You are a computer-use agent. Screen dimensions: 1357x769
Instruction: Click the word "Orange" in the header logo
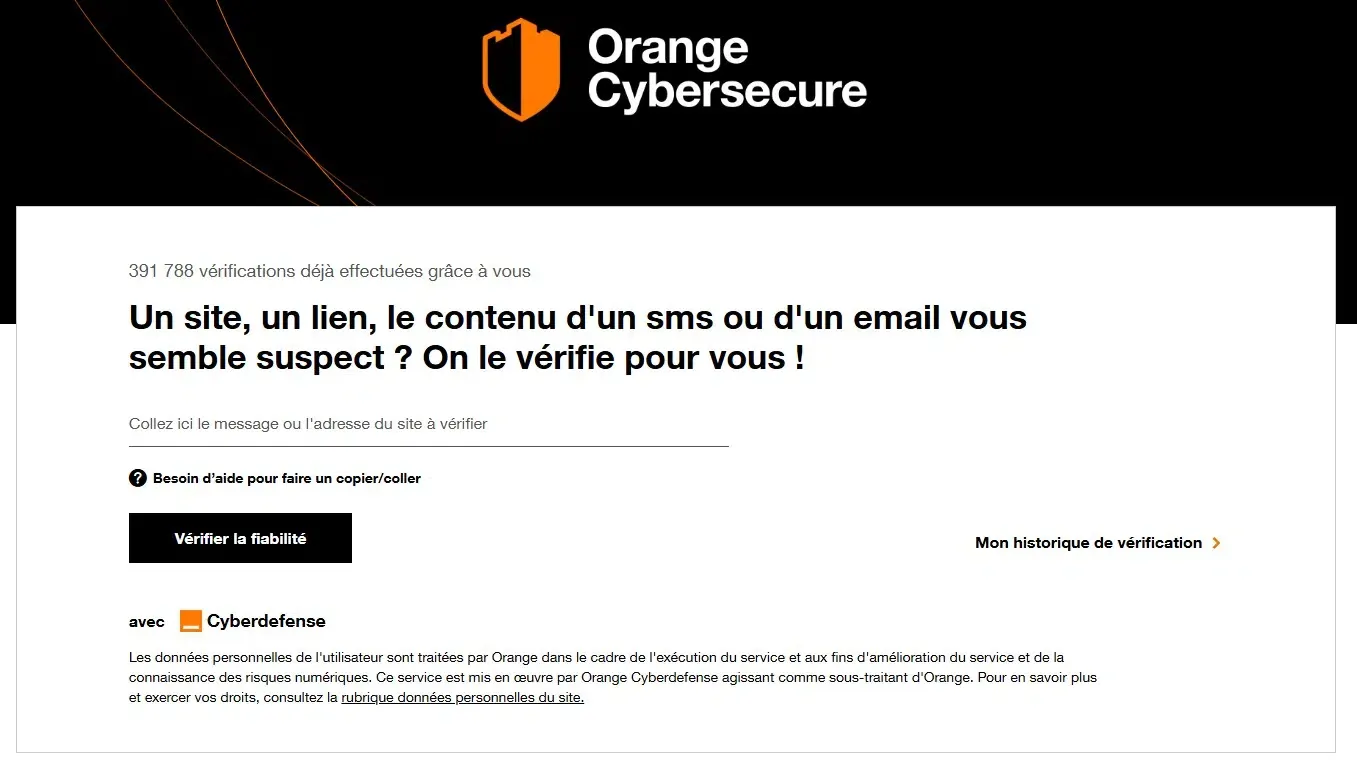click(667, 48)
